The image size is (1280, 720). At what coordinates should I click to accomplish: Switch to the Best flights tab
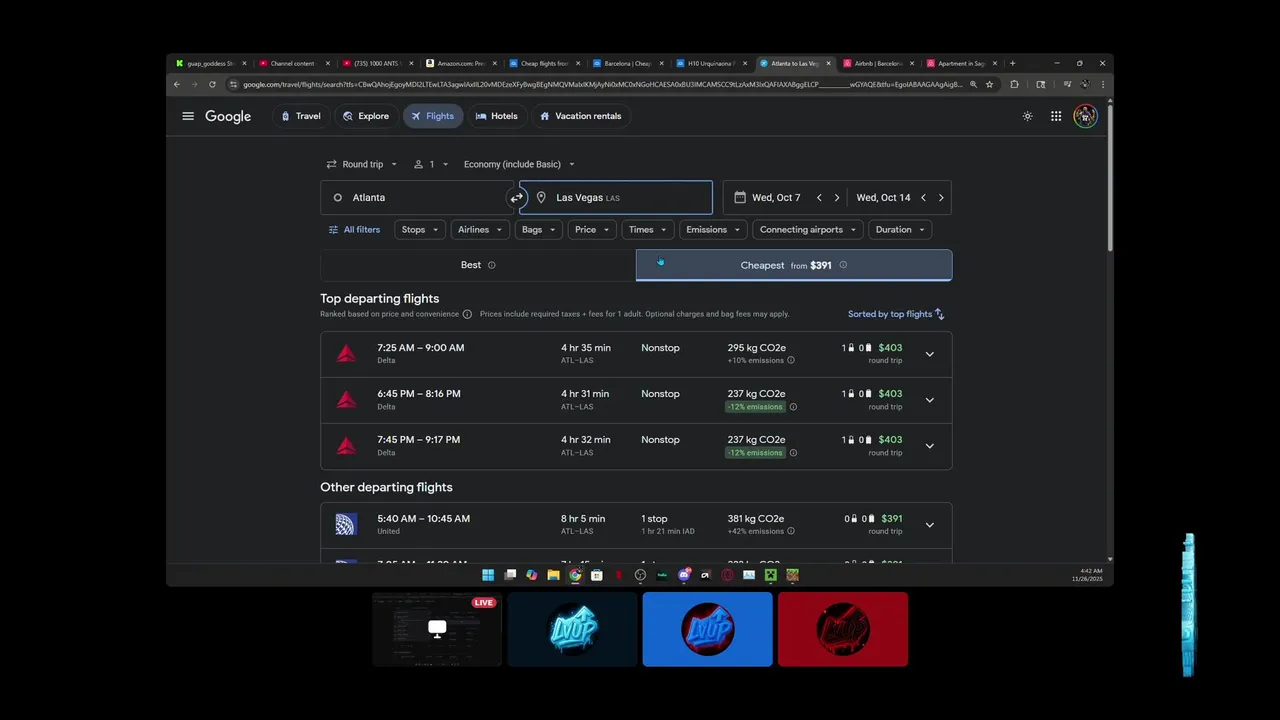tap(478, 265)
